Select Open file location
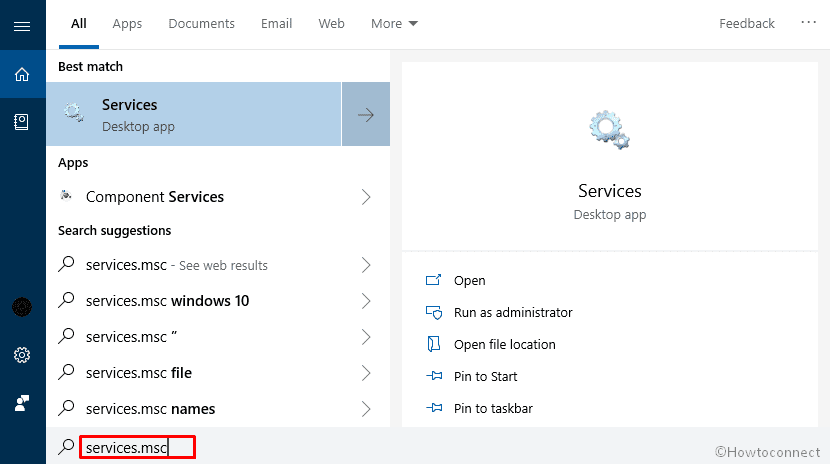The width and height of the screenshot is (830, 464). click(504, 344)
